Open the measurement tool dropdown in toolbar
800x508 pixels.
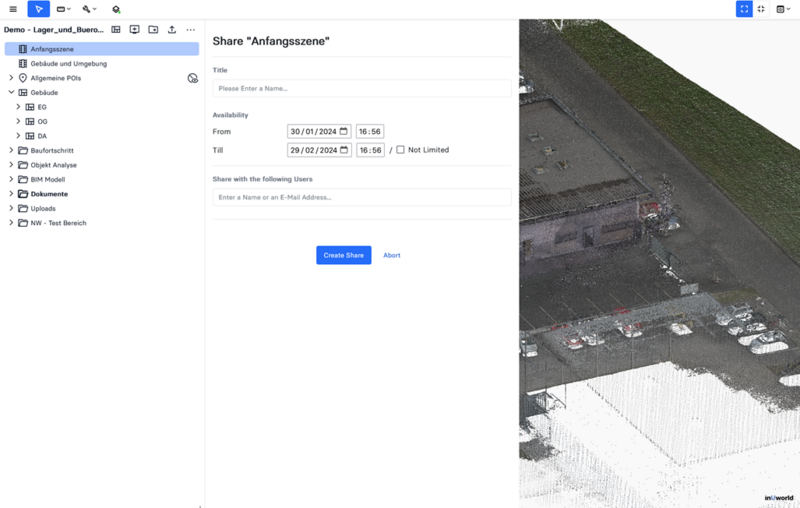63,9
